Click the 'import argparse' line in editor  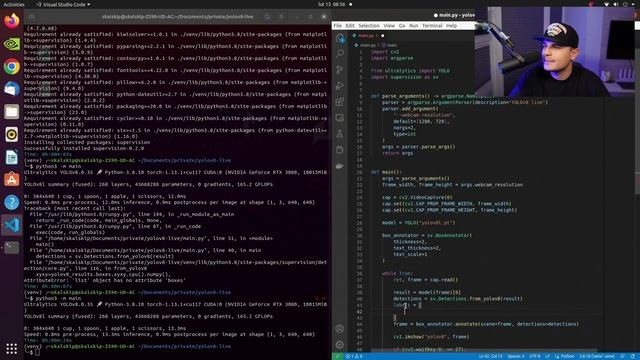coord(392,58)
